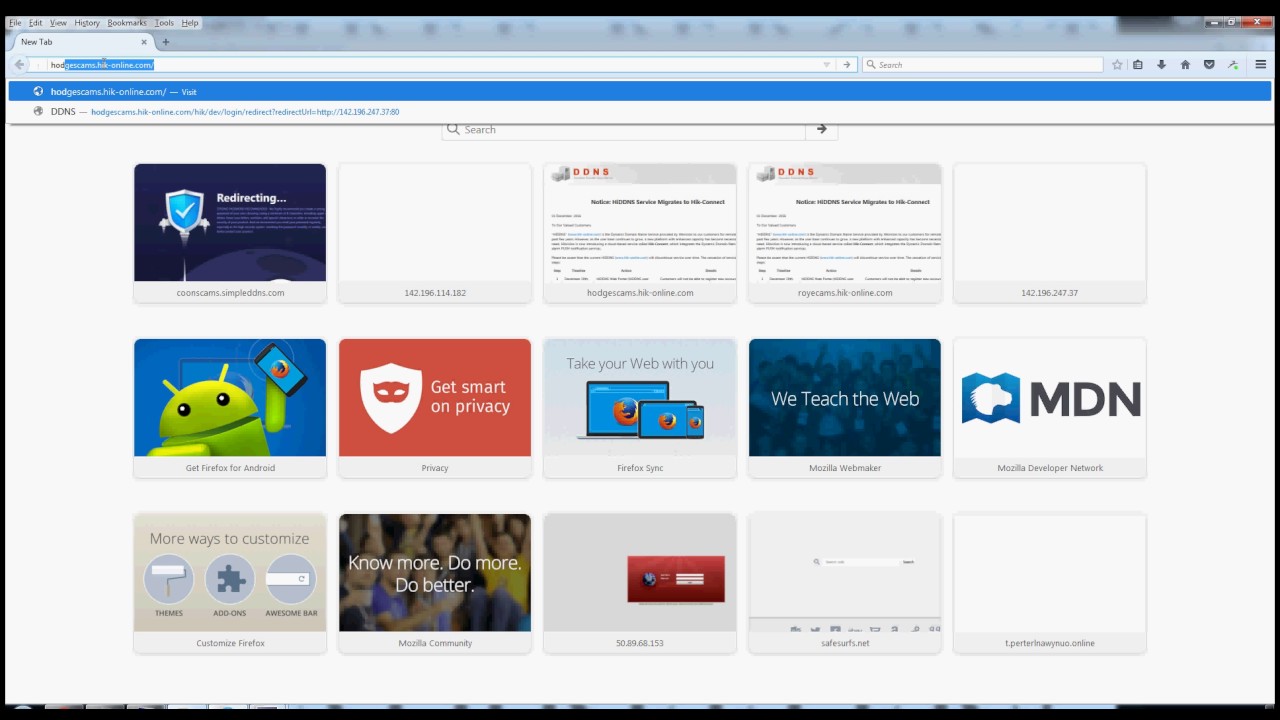Open the Pocket icon in the toolbar

tap(1209, 64)
